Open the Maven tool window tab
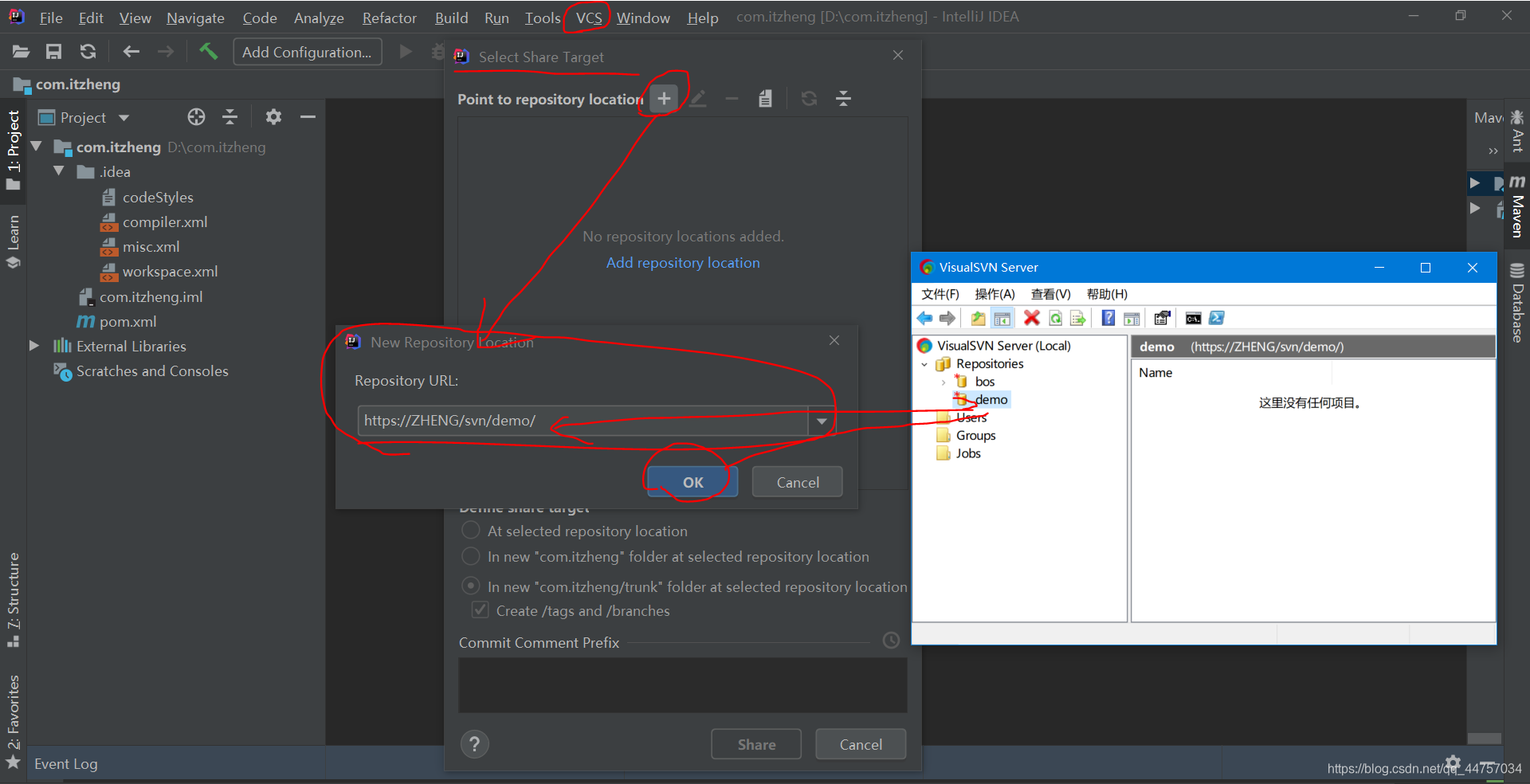Screen dimensions: 1530x784 click(1517, 207)
